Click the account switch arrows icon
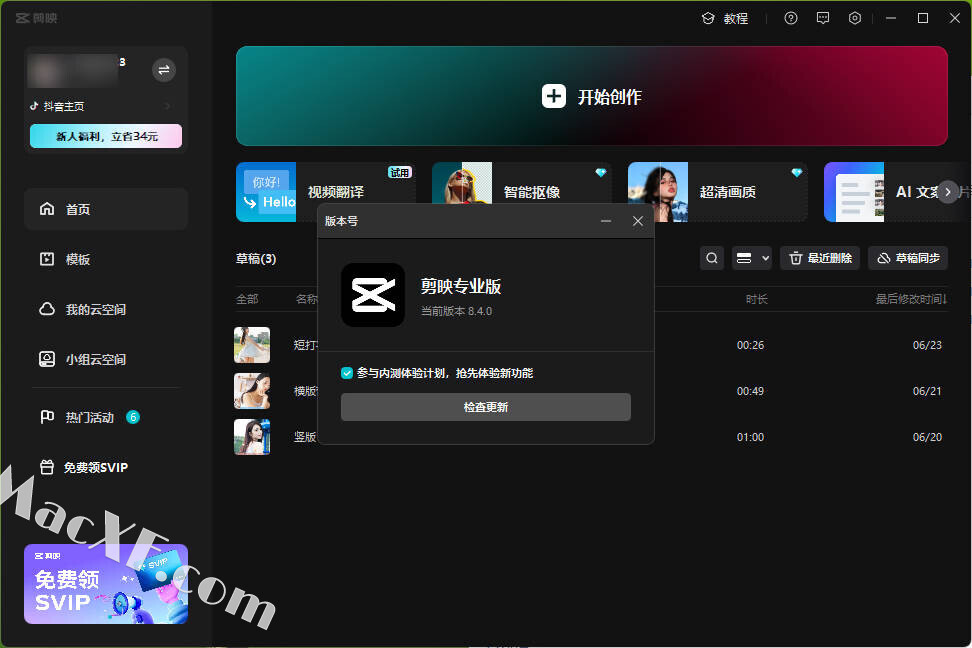 164,70
